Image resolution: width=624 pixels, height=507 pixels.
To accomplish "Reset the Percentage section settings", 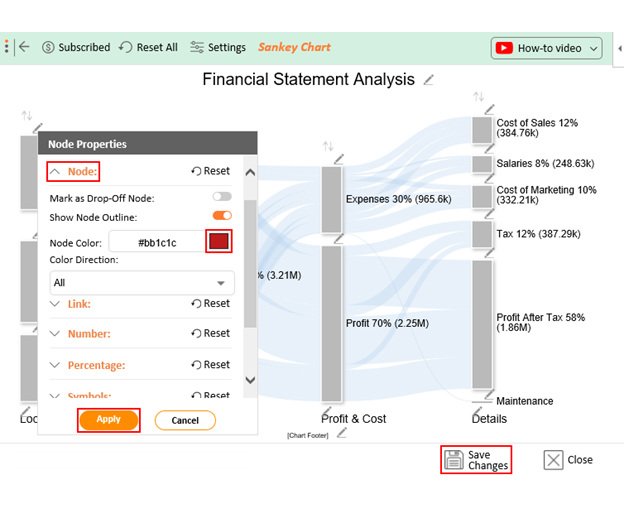I will coord(211,365).
